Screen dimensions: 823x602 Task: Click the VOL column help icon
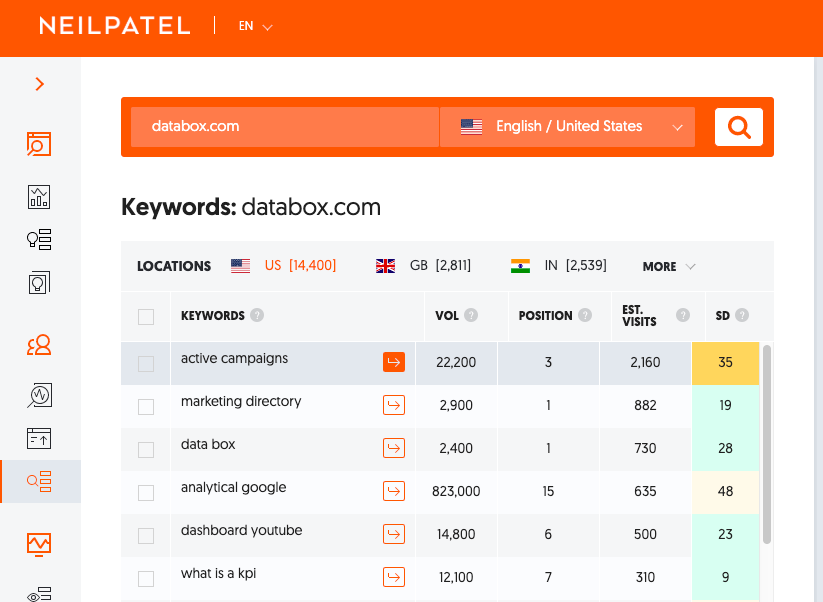pos(471,315)
